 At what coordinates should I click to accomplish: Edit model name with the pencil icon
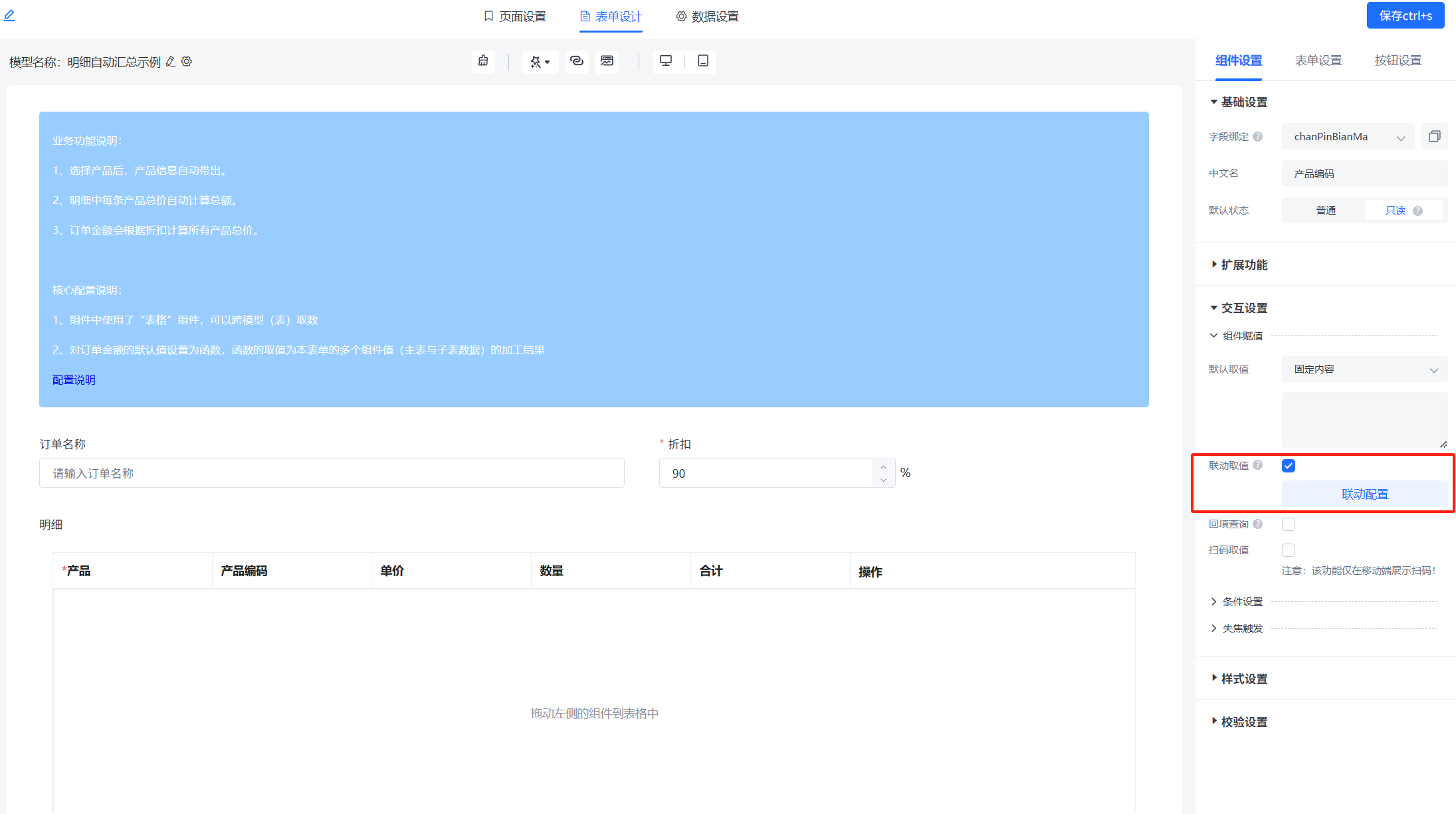(x=171, y=62)
